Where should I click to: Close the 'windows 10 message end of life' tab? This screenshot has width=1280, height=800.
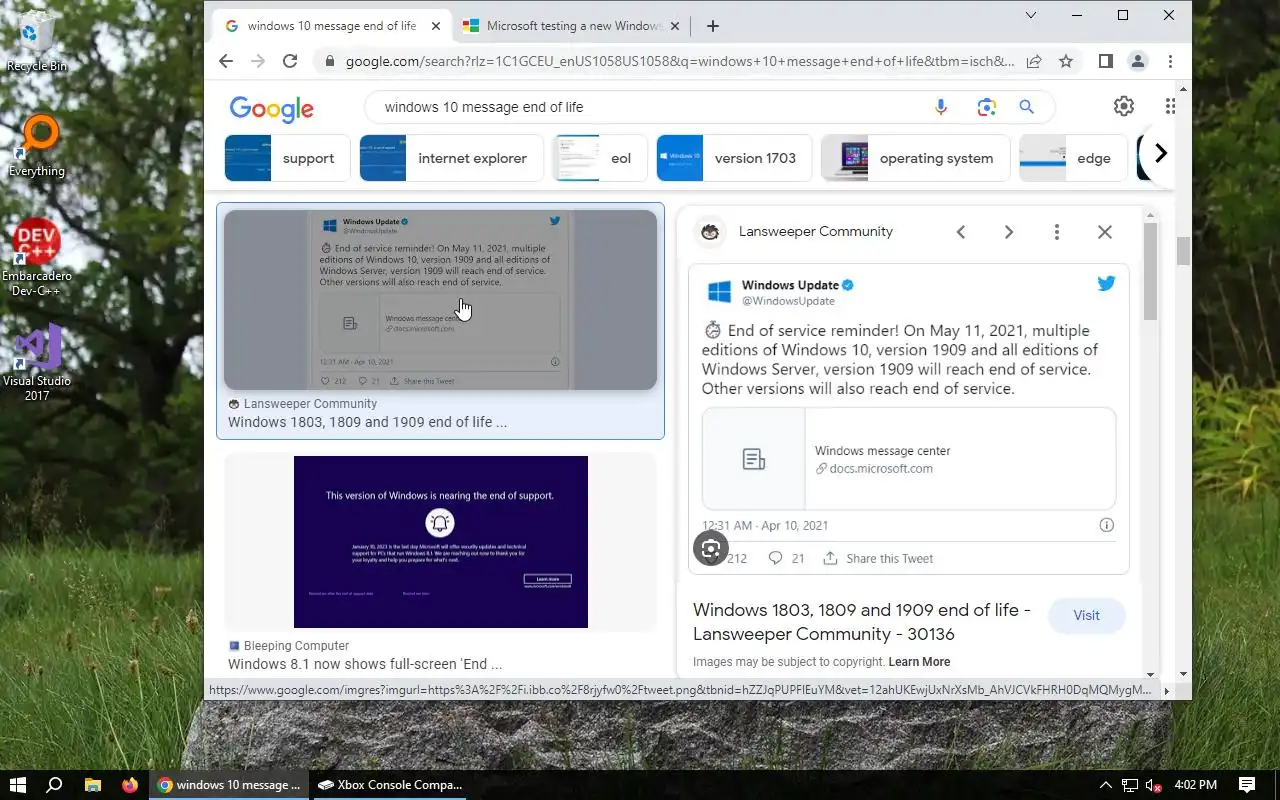(x=436, y=26)
